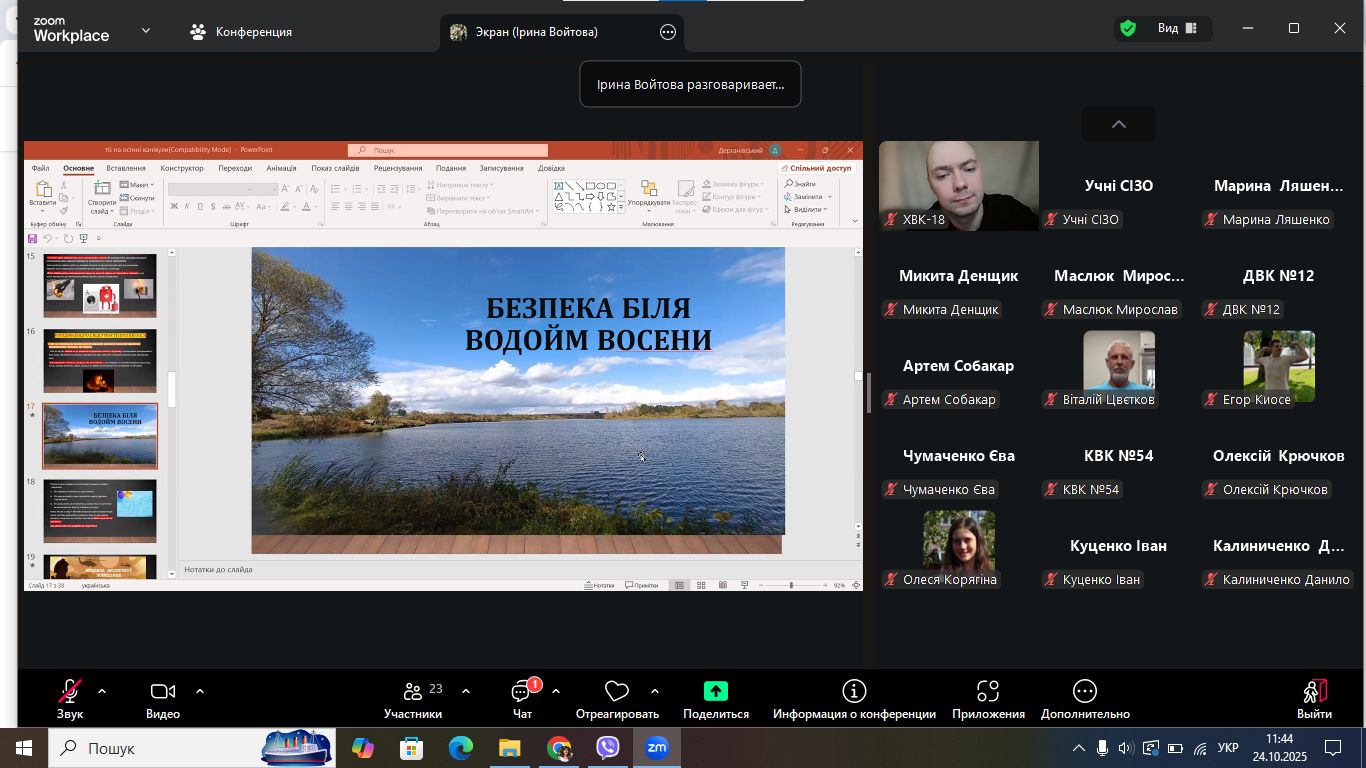The width and height of the screenshot is (1366, 768).
Task: Click the React heart icon
Action: 616,691
